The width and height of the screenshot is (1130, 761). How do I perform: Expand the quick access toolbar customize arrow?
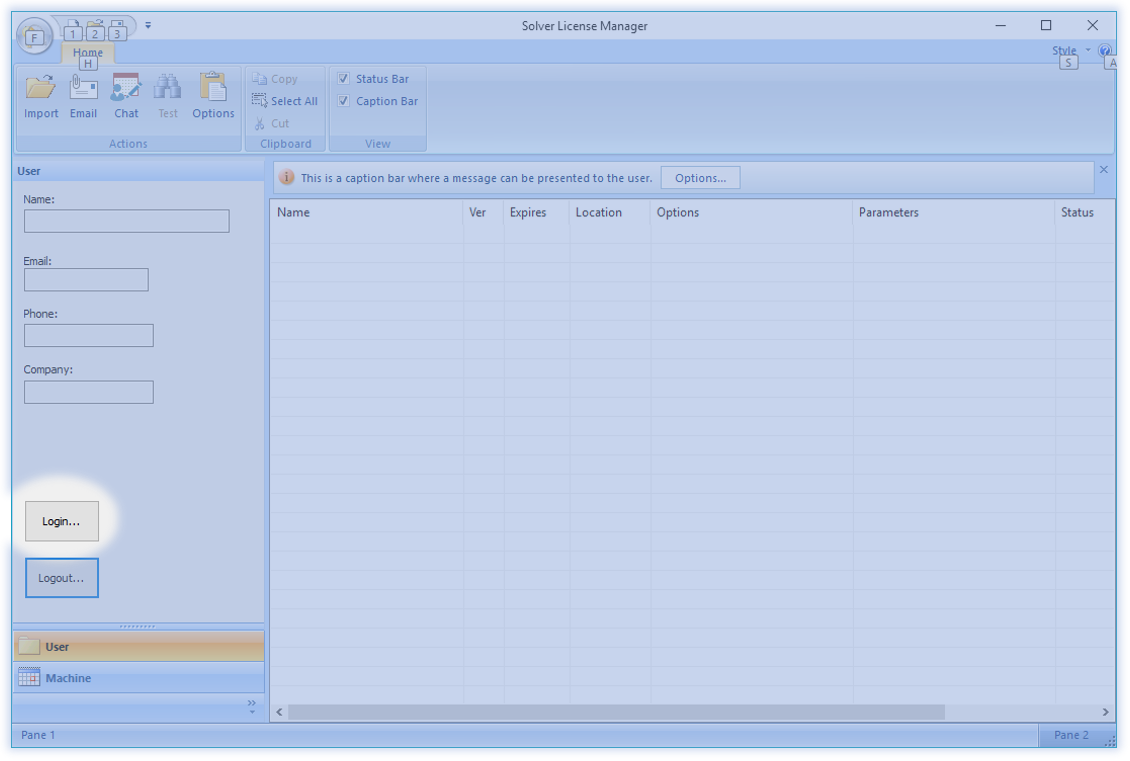pyautogui.click(x=148, y=25)
